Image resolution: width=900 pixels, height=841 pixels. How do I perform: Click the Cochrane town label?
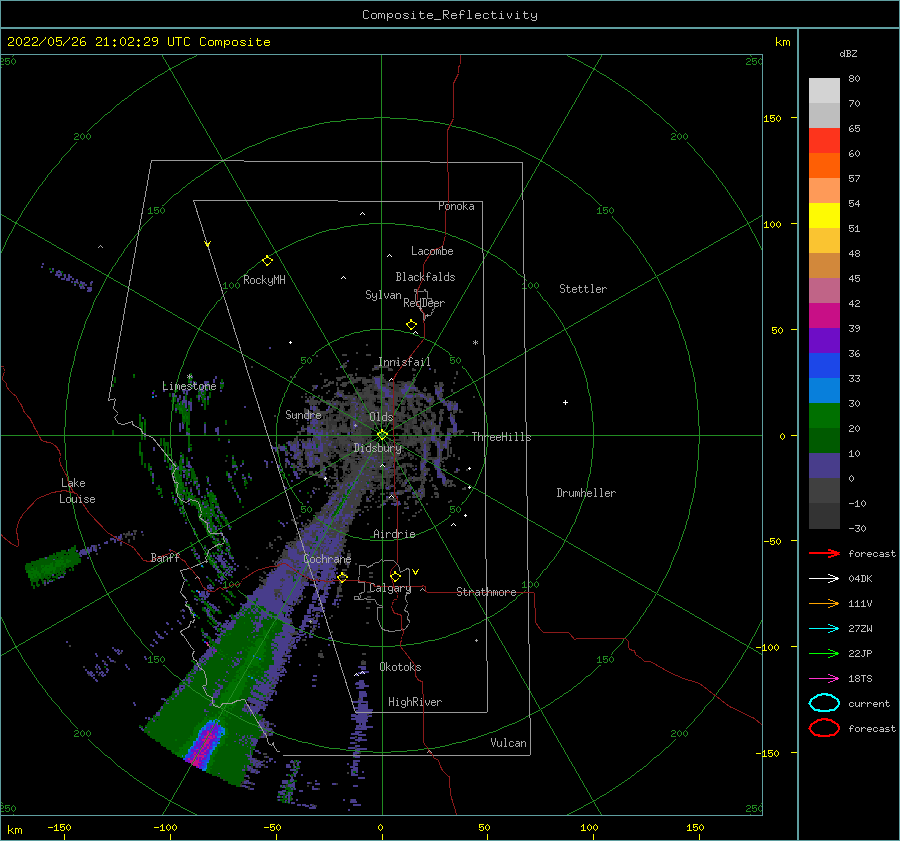[327, 559]
